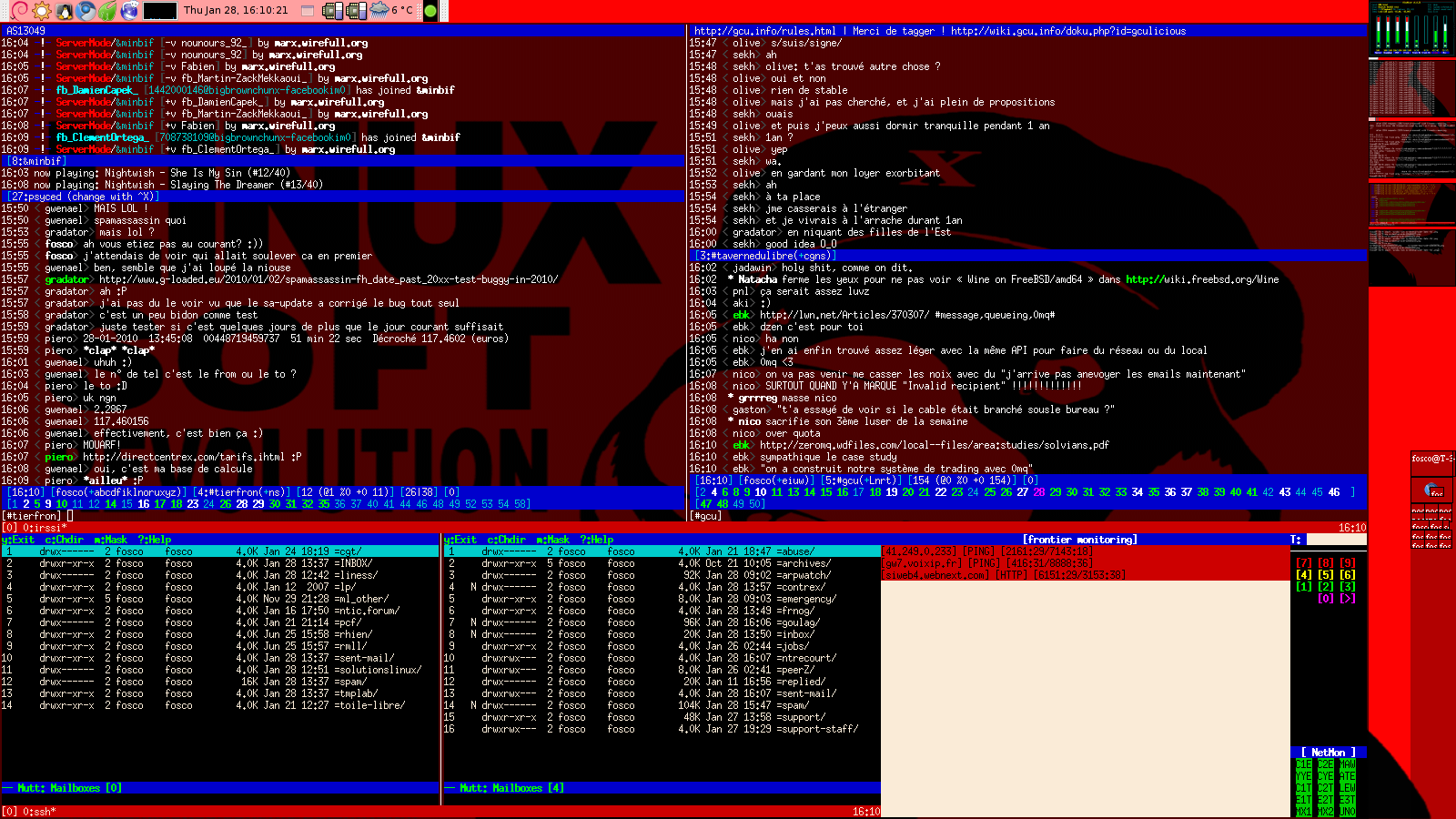Click the system load graph monitor
The width and height of the screenshot is (1456, 819).
[160, 11]
